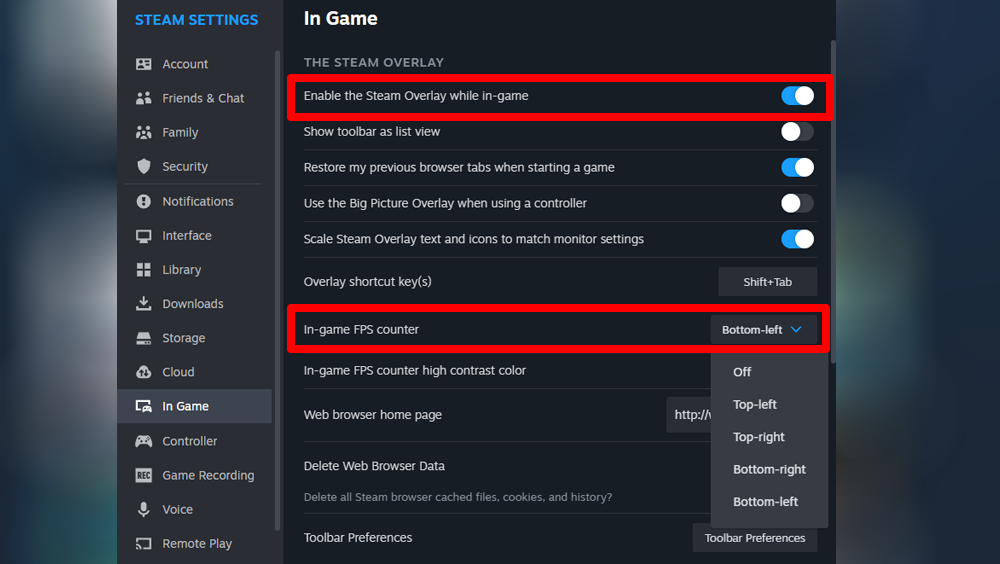Viewport: 1000px width, 564px height.
Task: Select Off in FPS counter options
Action: click(742, 372)
